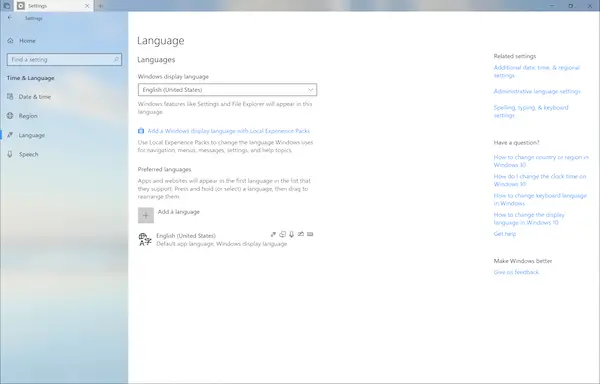Open How to change country or region link
The image size is (600, 384).
coord(541,161)
